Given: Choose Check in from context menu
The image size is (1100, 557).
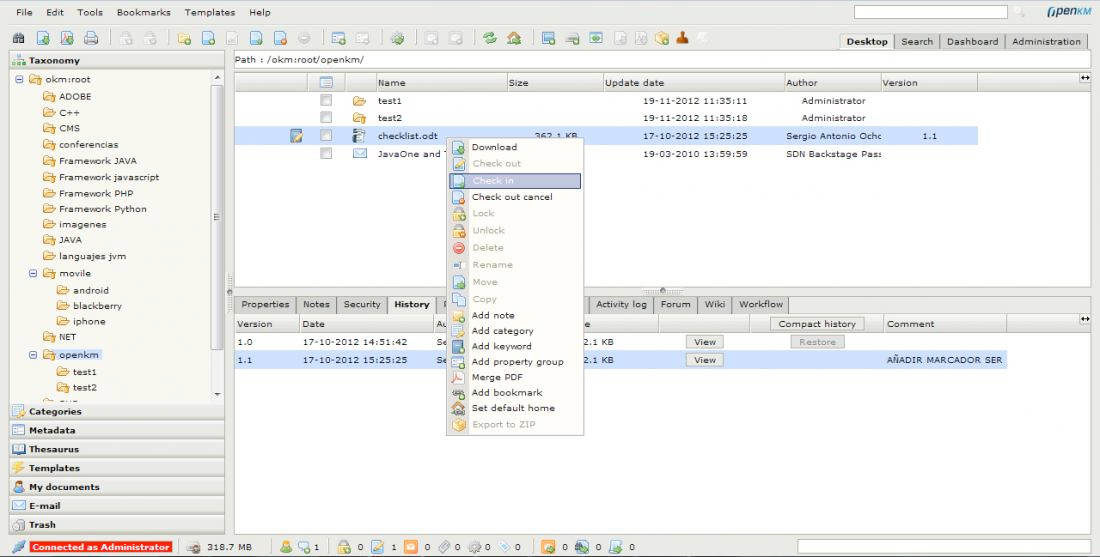Looking at the screenshot, I should click(x=514, y=181).
